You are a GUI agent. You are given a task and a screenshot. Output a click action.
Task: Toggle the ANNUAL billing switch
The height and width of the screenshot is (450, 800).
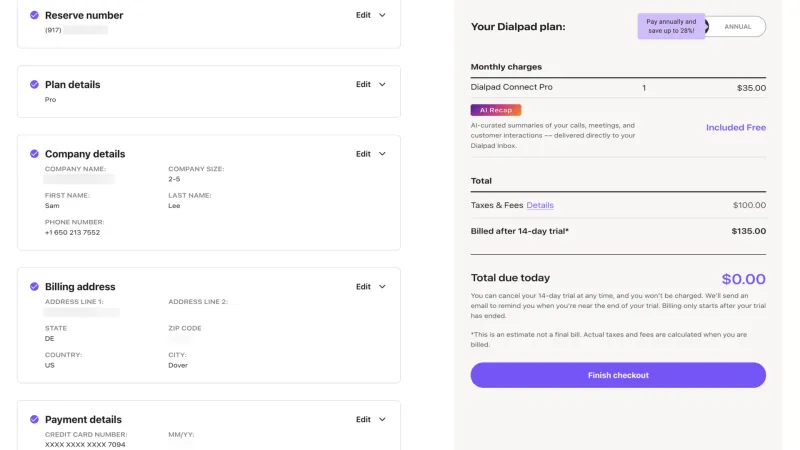[x=735, y=27]
